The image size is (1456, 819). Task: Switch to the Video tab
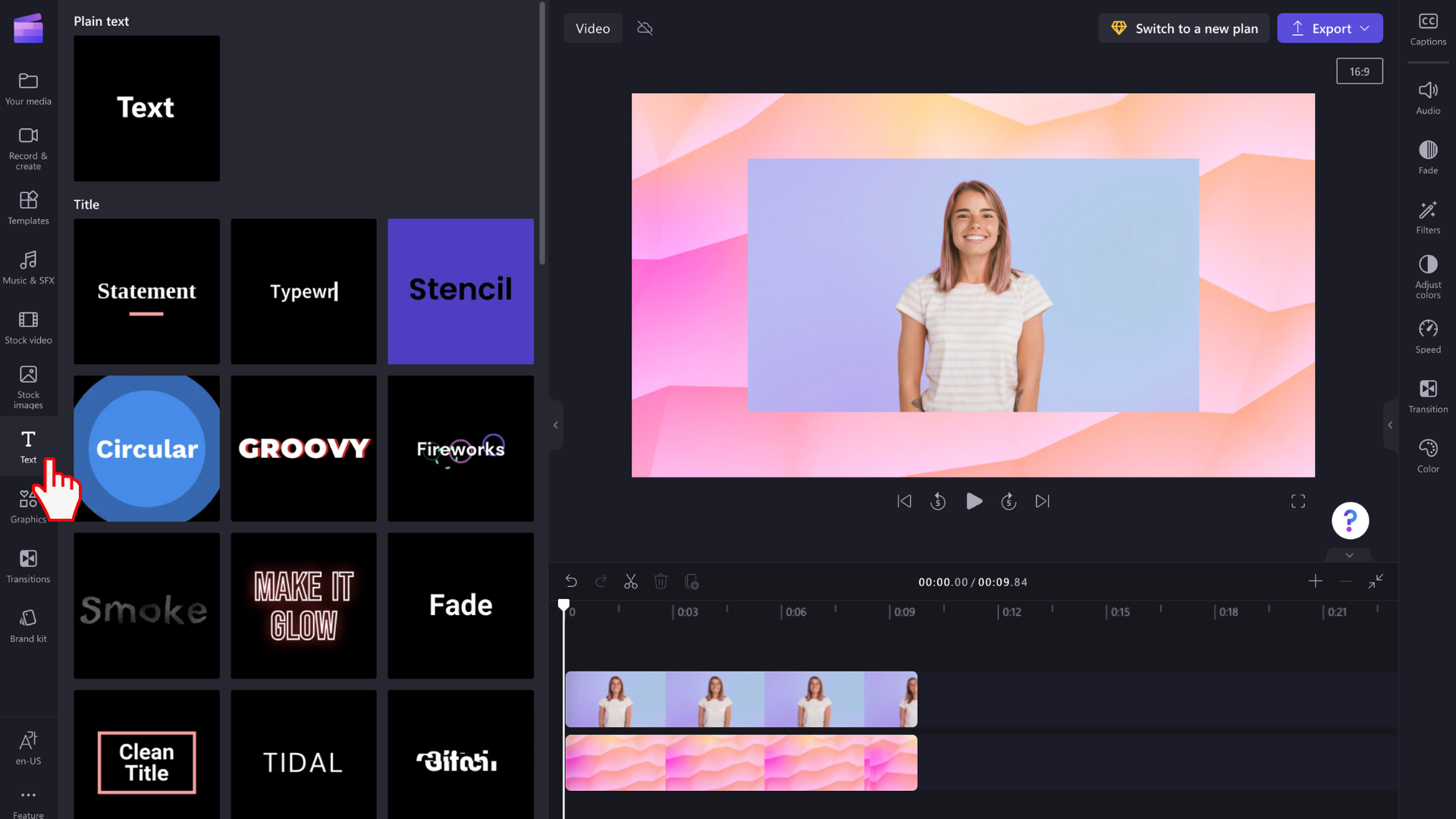point(592,28)
